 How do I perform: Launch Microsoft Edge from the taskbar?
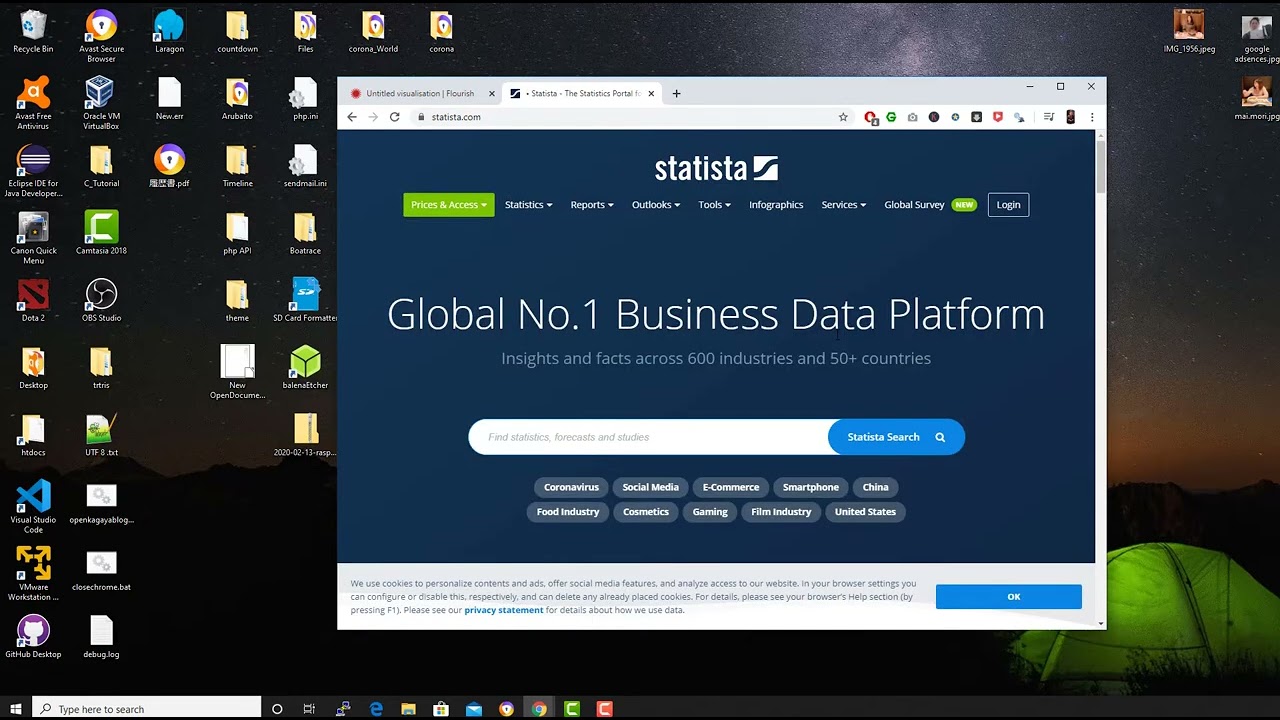click(x=376, y=709)
